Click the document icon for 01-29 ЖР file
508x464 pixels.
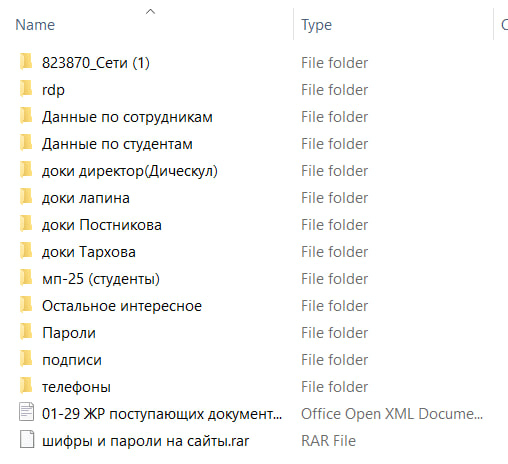(26, 412)
